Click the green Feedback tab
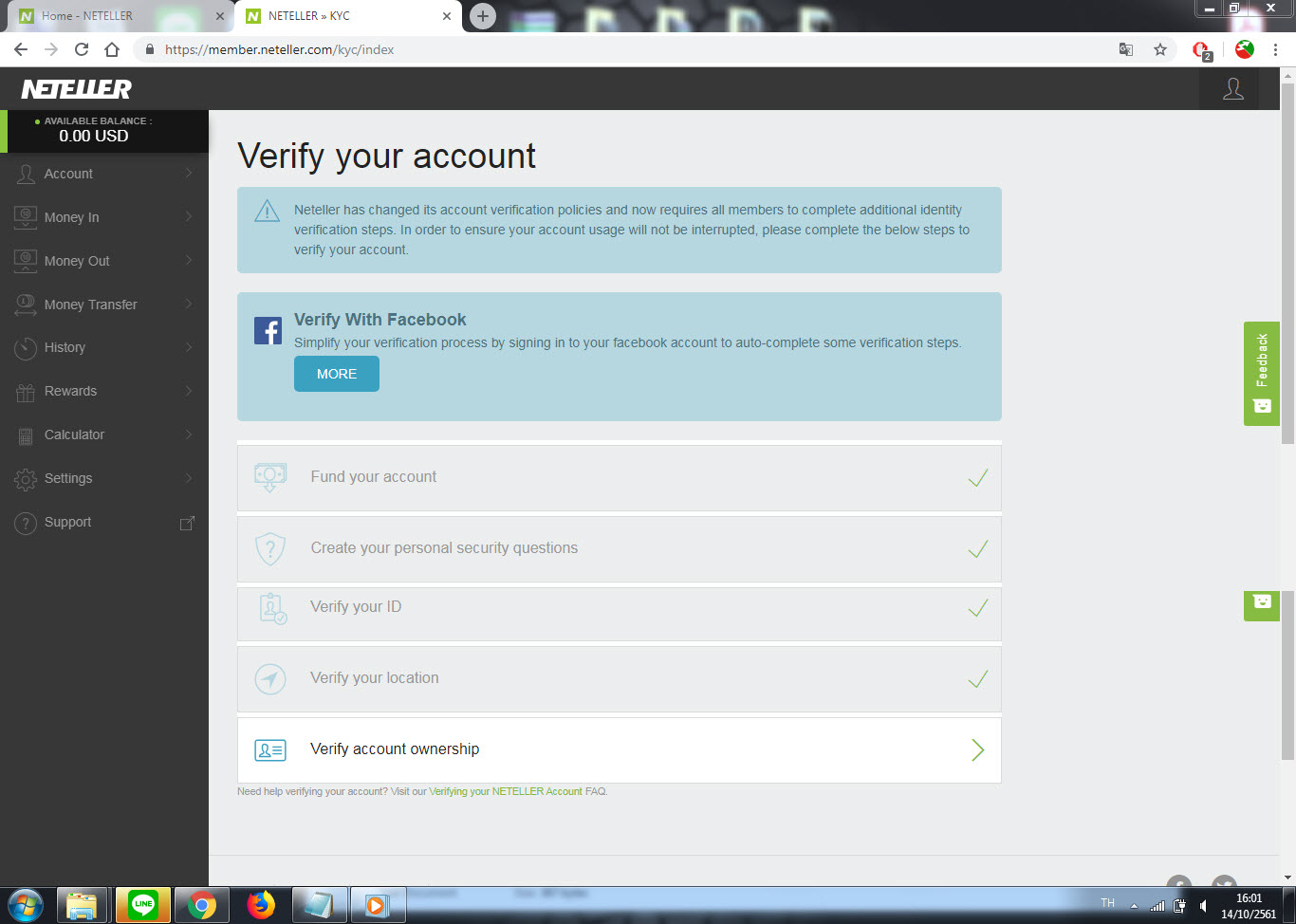1296x924 pixels. coord(1262,374)
